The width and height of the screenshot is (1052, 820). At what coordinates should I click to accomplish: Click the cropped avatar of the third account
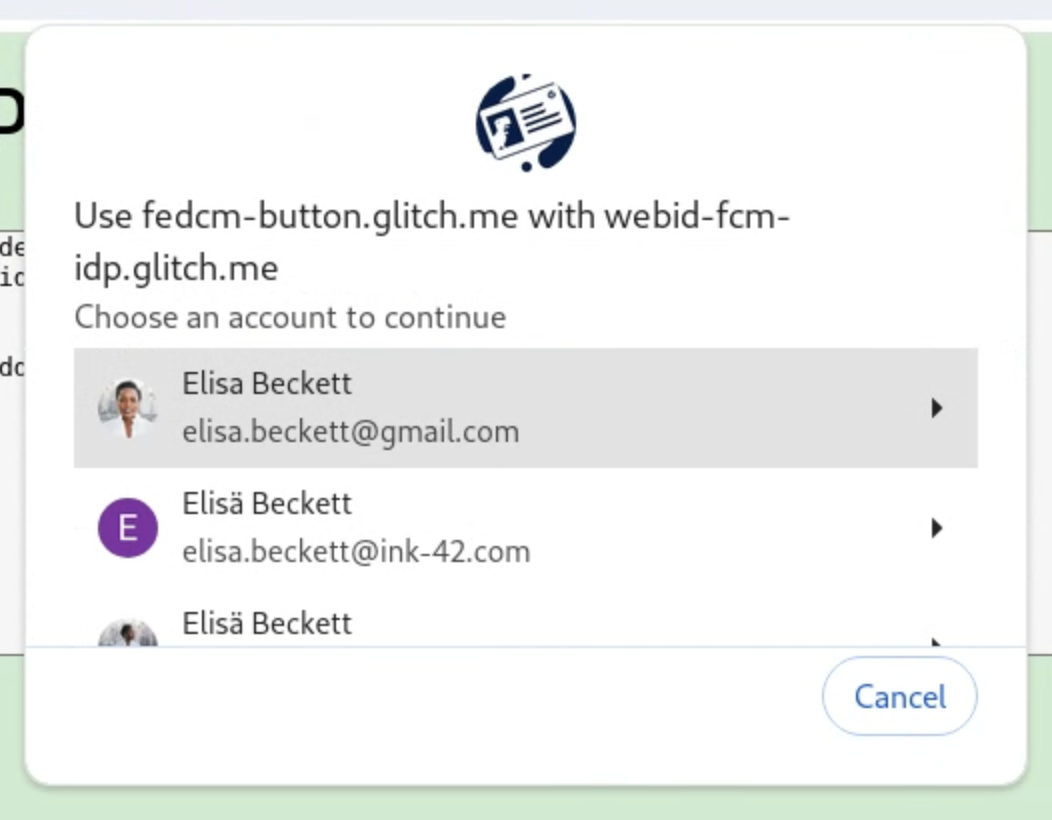pyautogui.click(x=127, y=635)
